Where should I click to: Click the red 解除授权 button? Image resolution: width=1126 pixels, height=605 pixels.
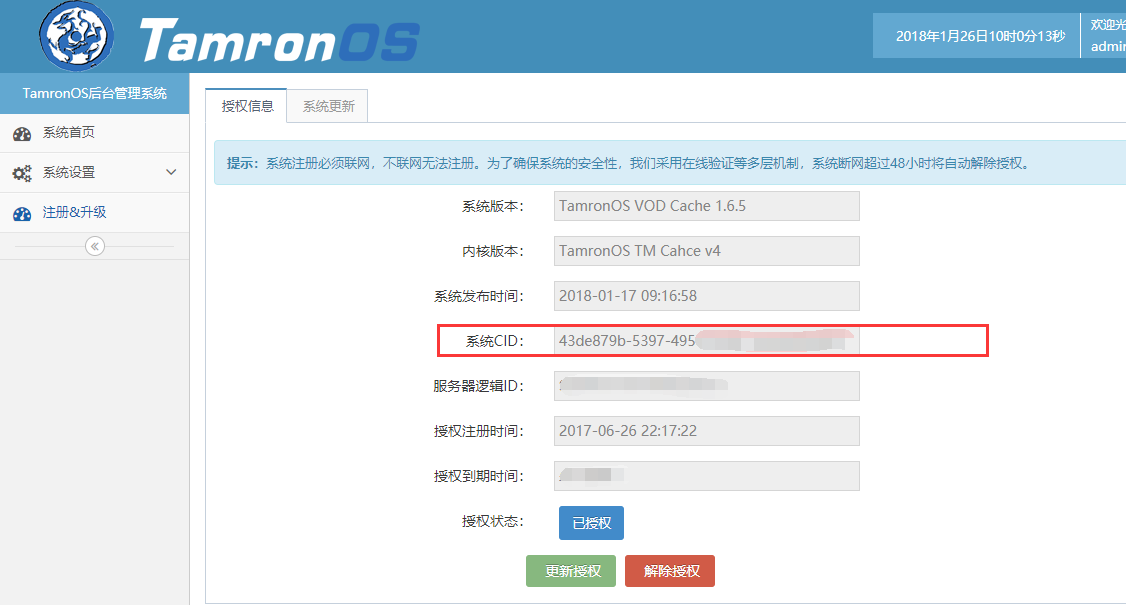(670, 571)
